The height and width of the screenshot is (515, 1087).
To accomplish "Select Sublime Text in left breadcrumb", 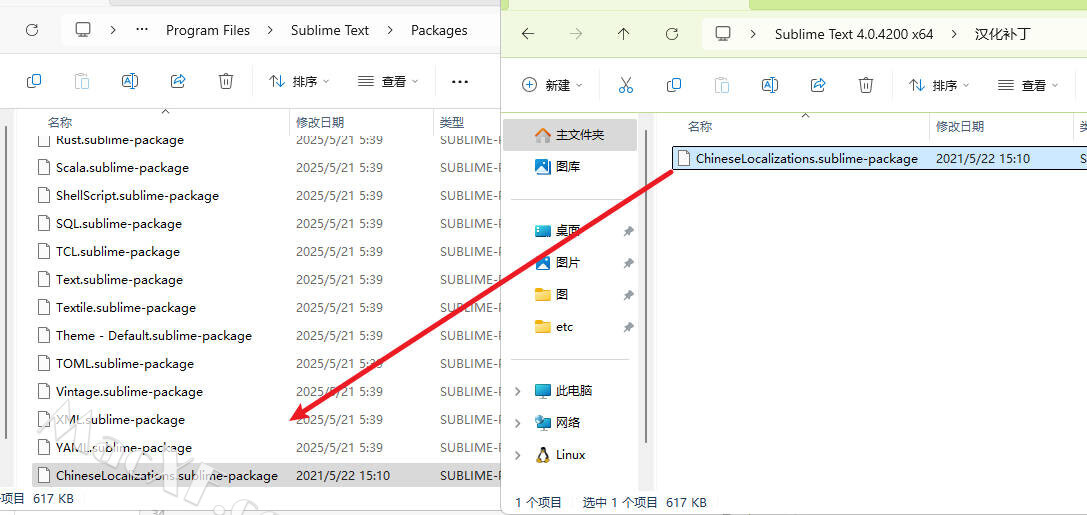I will (330, 30).
